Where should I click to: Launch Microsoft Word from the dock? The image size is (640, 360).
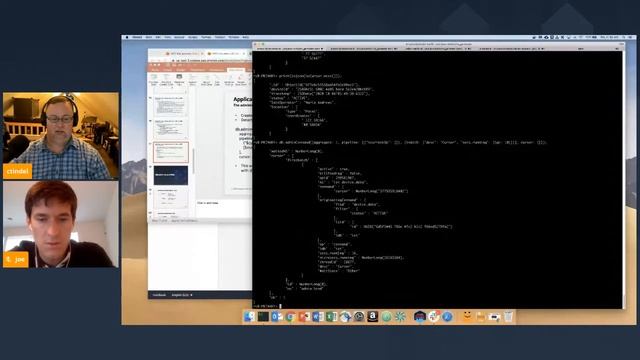click(x=318, y=316)
